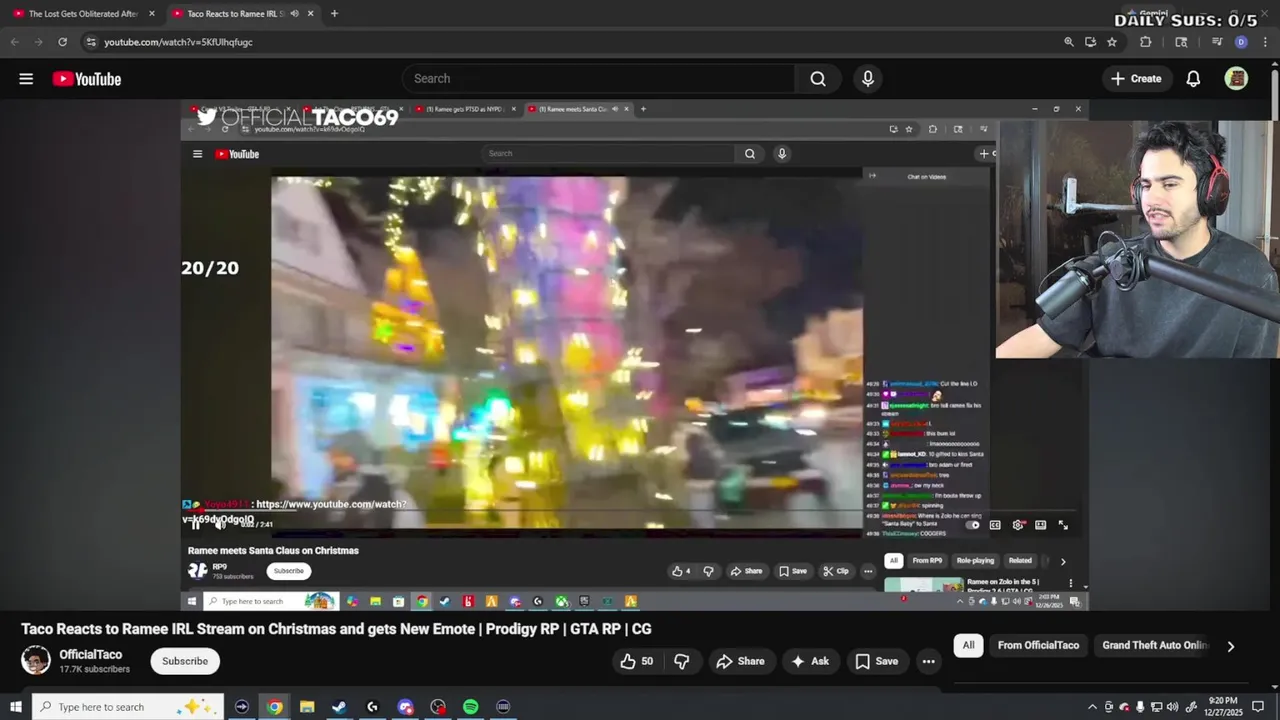1280x720 pixels.
Task: Click the Windows taskbar search box
Action: pos(126,707)
